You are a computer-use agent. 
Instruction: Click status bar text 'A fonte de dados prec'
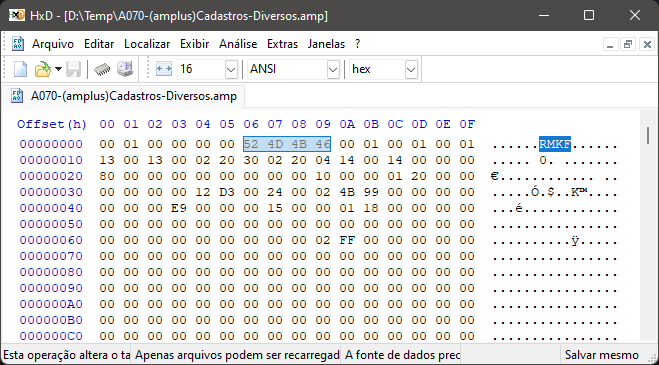pyautogui.click(x=403, y=355)
